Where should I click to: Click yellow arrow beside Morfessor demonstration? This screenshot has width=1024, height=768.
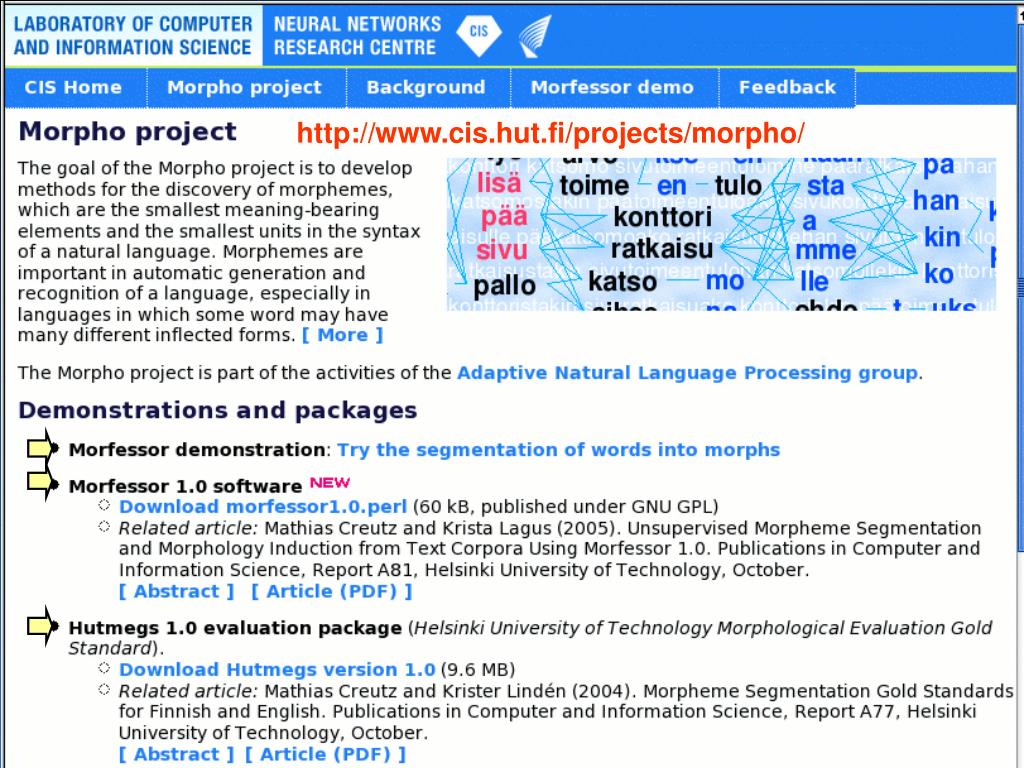click(43, 449)
